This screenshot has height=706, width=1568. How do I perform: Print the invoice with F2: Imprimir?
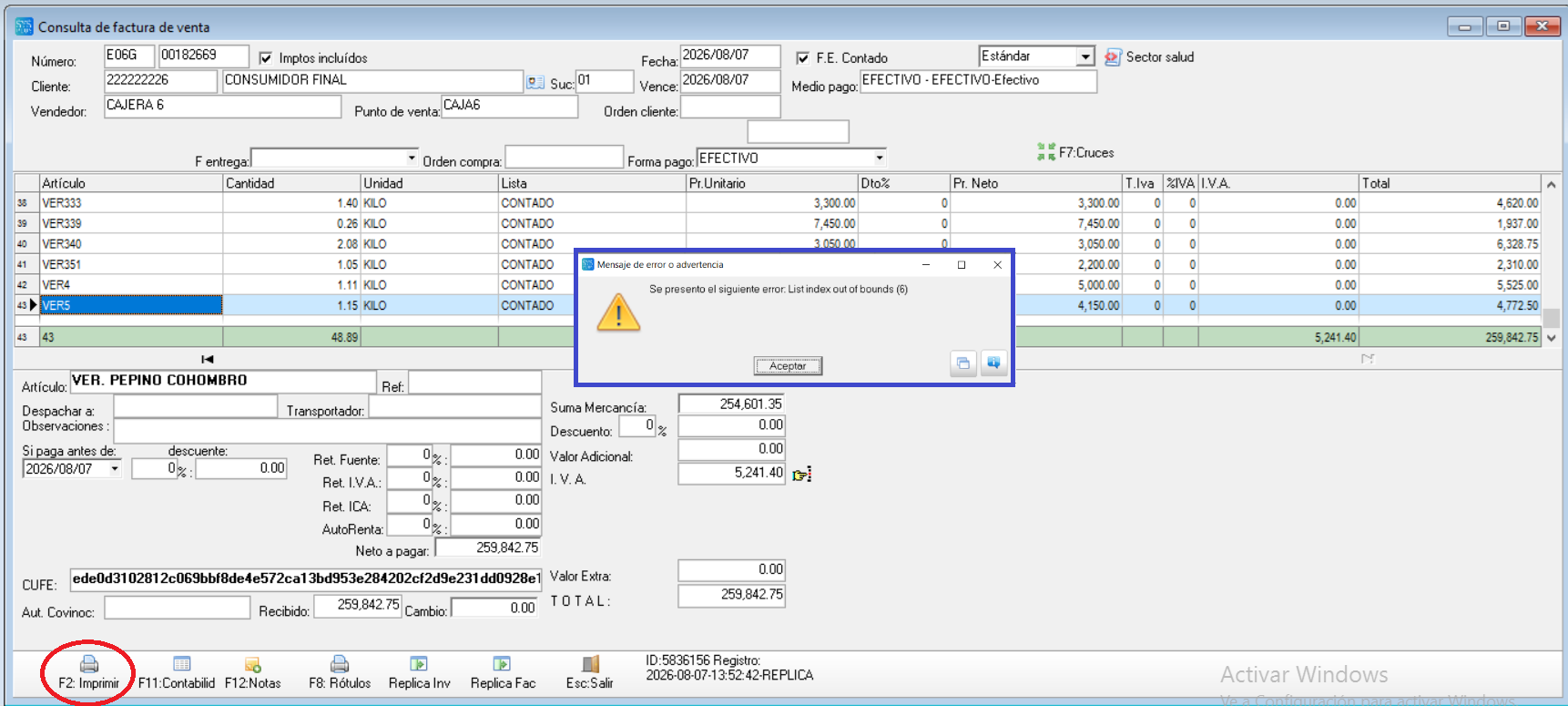click(x=88, y=672)
